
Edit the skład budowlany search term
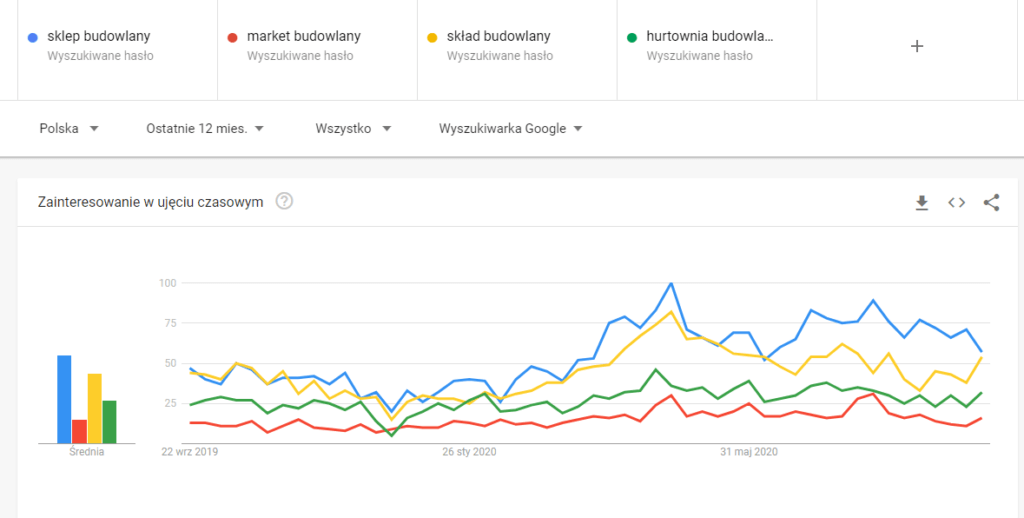coord(499,37)
